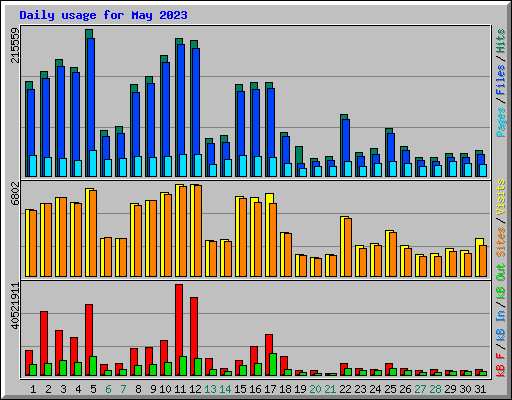Select green weekend day 20 label
Image resolution: width=512 pixels, height=400 pixels.
click(315, 389)
